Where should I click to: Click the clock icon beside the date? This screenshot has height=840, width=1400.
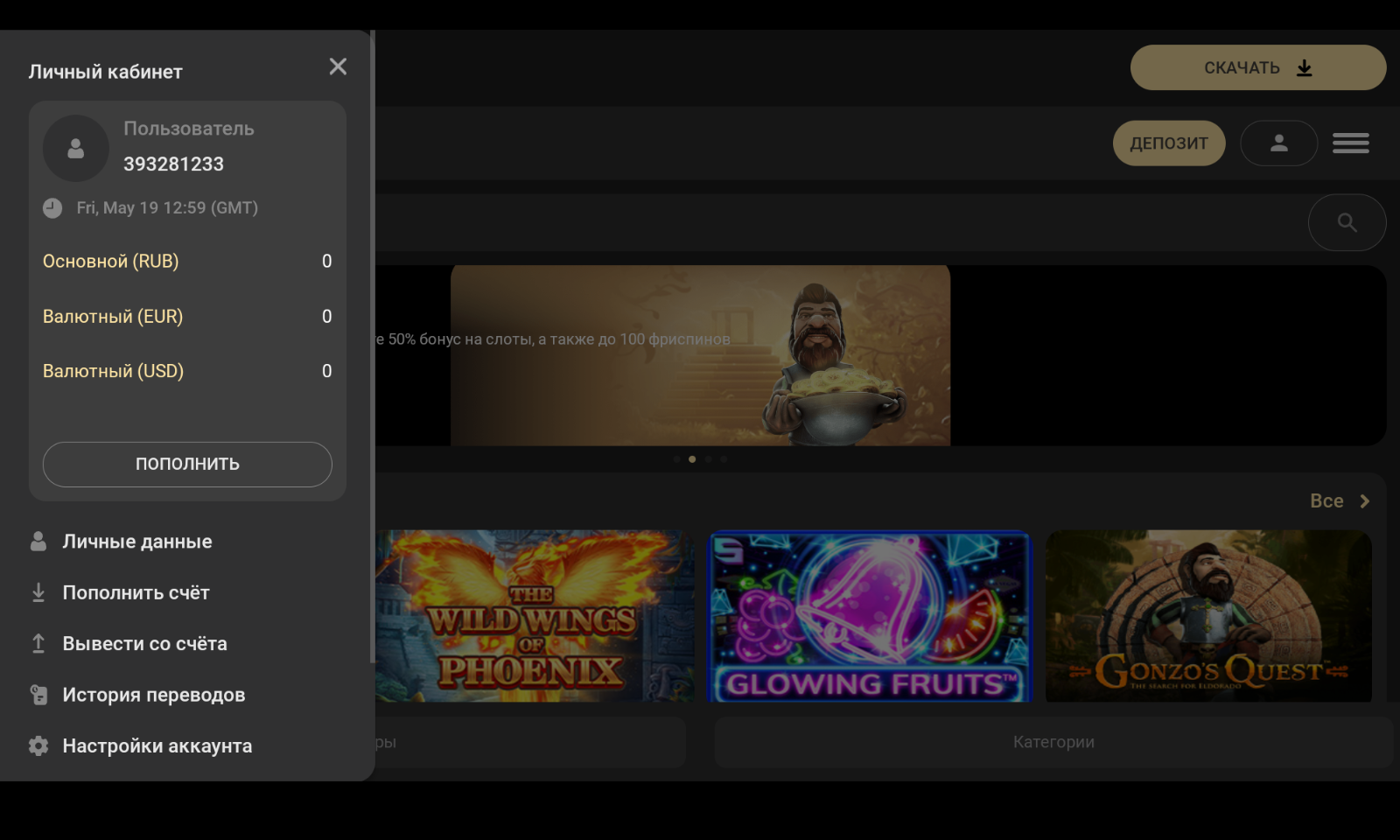coord(52,208)
